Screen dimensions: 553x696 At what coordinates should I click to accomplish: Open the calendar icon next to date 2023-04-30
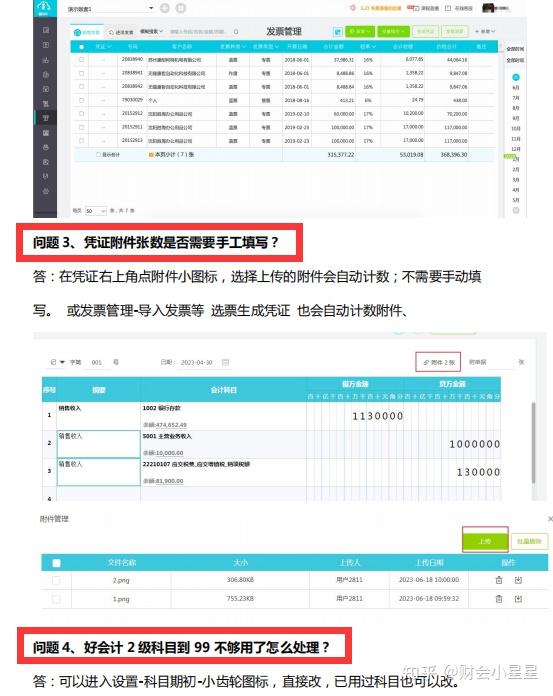[x=225, y=362]
